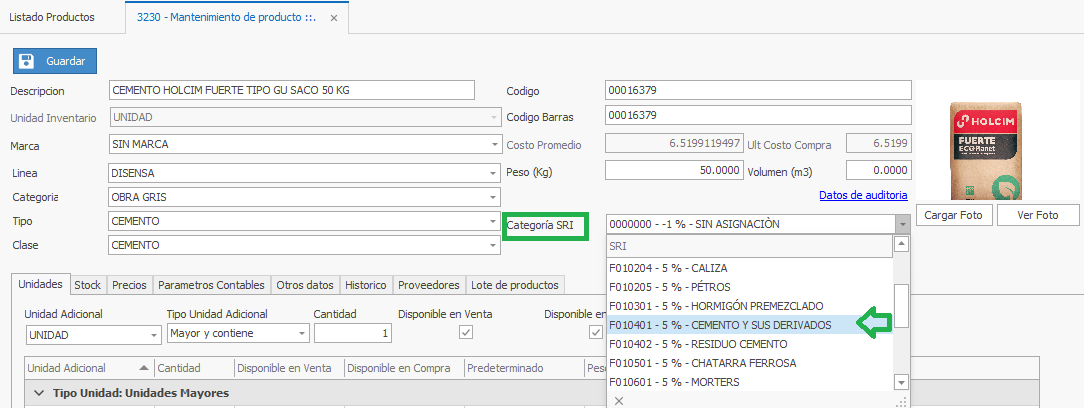Select F010501 CHATARRA FERROSA option
Image resolution: width=1084 pixels, height=408 pixels.
tap(749, 363)
